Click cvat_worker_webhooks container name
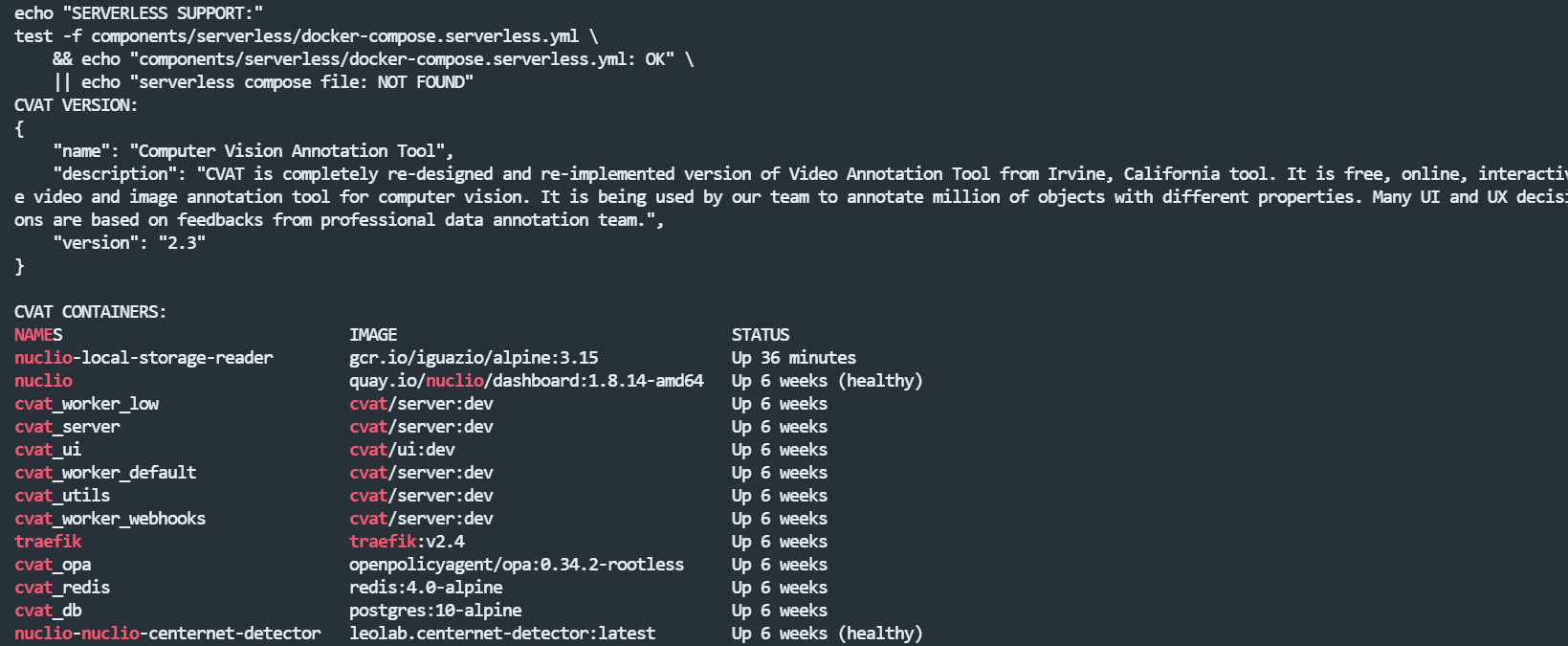The width and height of the screenshot is (1568, 646). [x=110, y=519]
